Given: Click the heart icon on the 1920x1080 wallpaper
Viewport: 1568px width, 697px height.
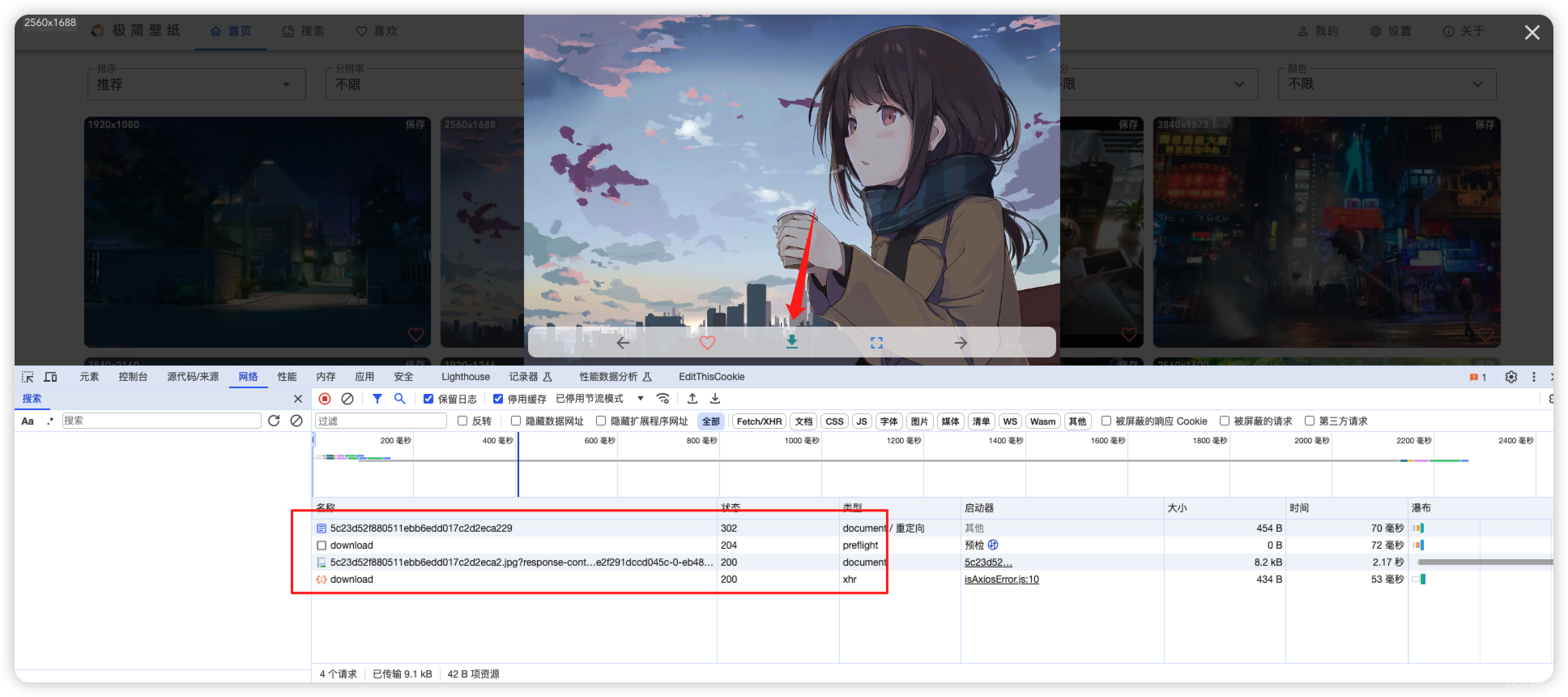Looking at the screenshot, I should [416, 334].
